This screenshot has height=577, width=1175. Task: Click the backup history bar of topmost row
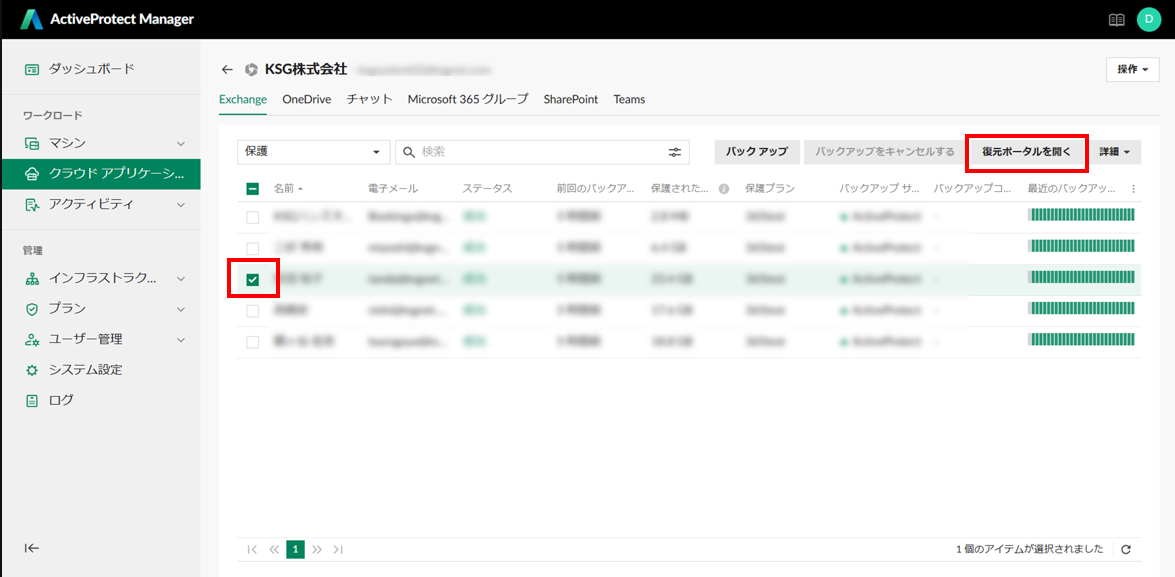click(x=1083, y=215)
